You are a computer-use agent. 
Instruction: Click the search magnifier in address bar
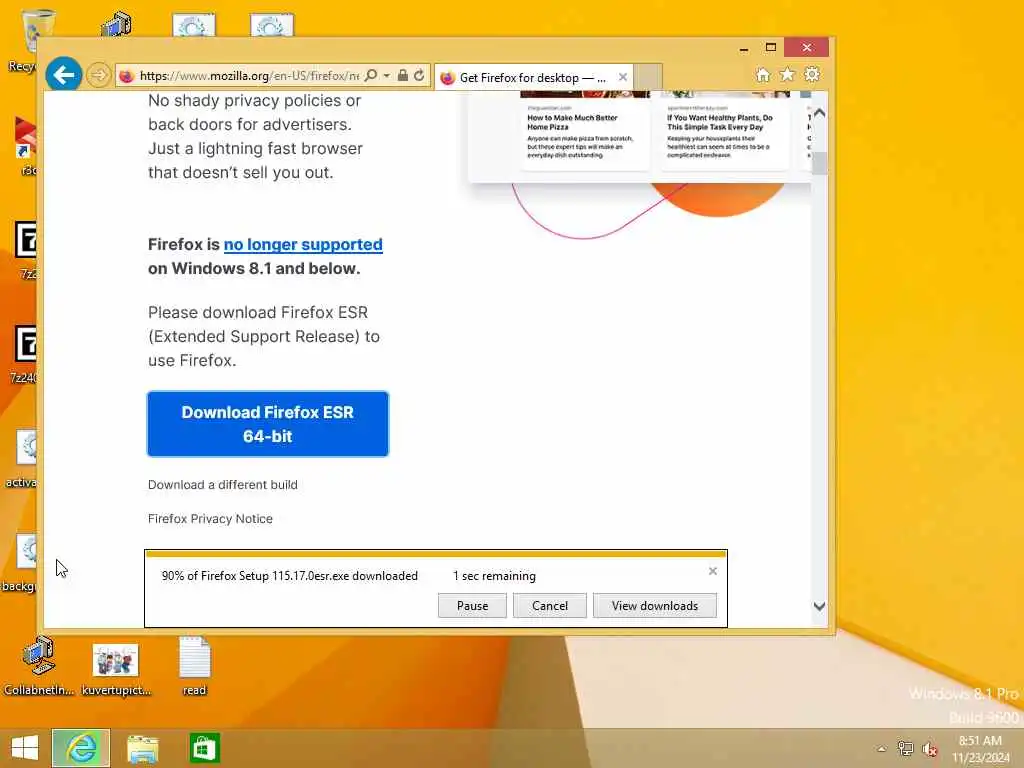point(371,76)
